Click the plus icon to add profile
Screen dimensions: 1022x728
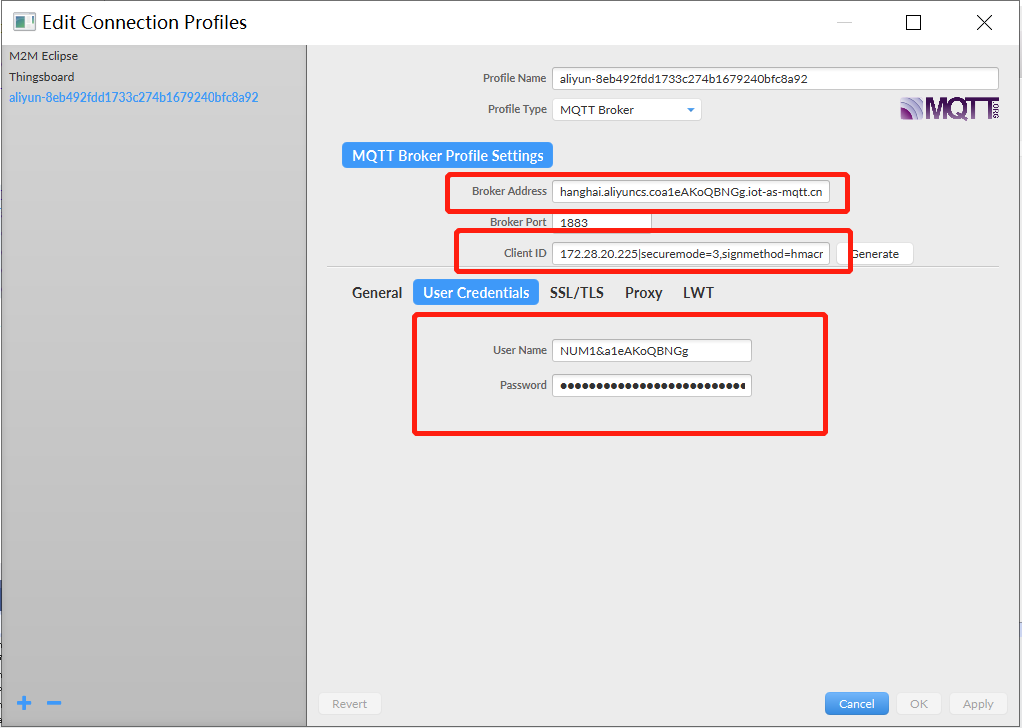click(24, 703)
